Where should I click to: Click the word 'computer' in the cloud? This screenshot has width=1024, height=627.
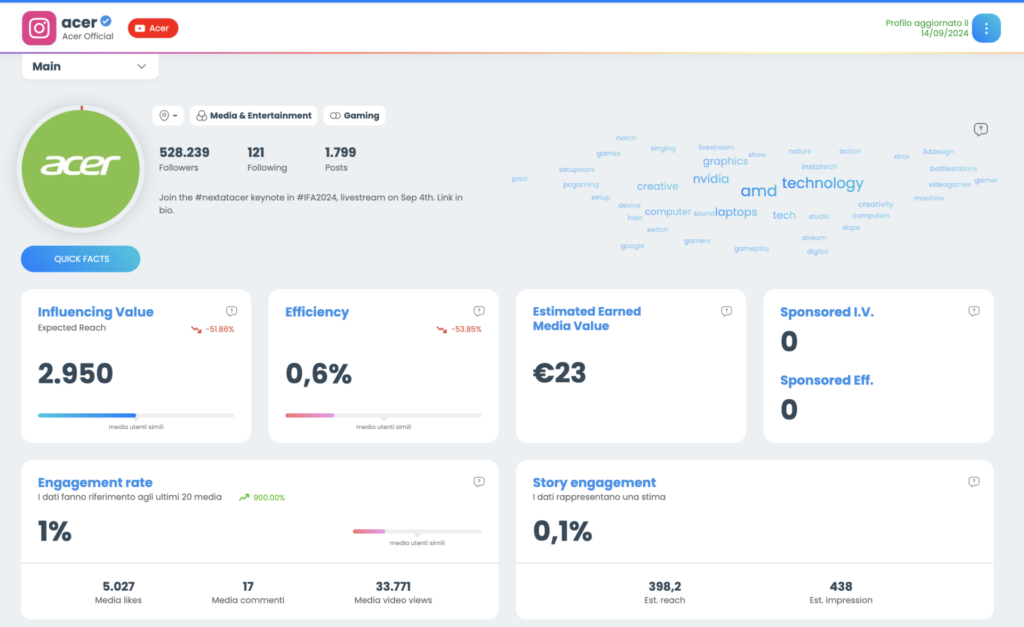click(667, 212)
